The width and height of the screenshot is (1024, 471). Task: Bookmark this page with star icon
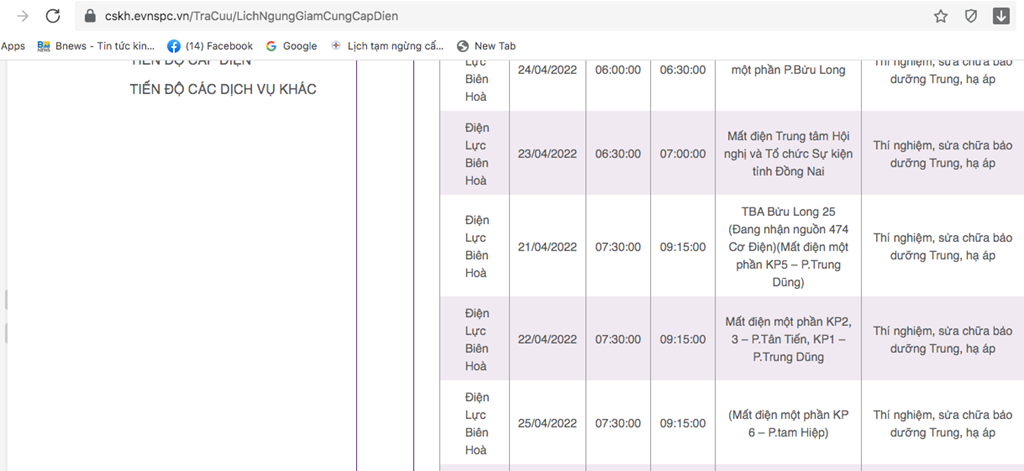pos(940,16)
